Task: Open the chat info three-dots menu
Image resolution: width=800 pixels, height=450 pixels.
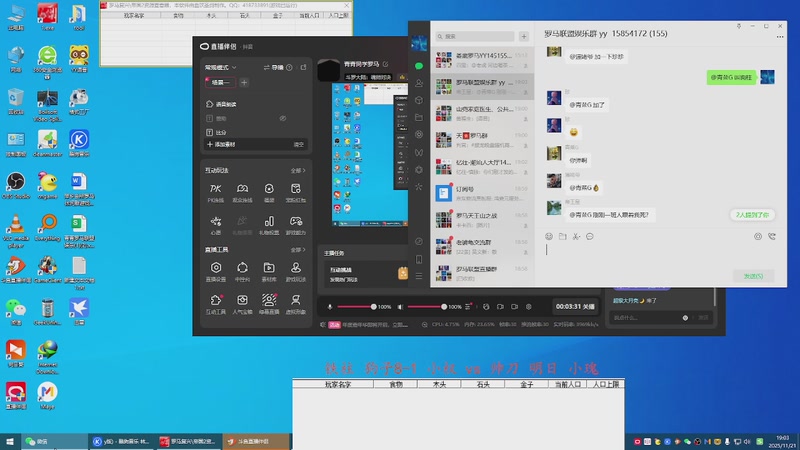Action: coord(780,37)
